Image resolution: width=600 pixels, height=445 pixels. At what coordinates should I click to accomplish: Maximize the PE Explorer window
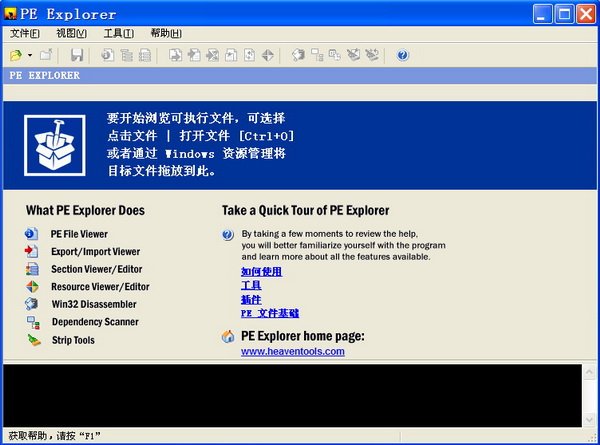point(564,14)
